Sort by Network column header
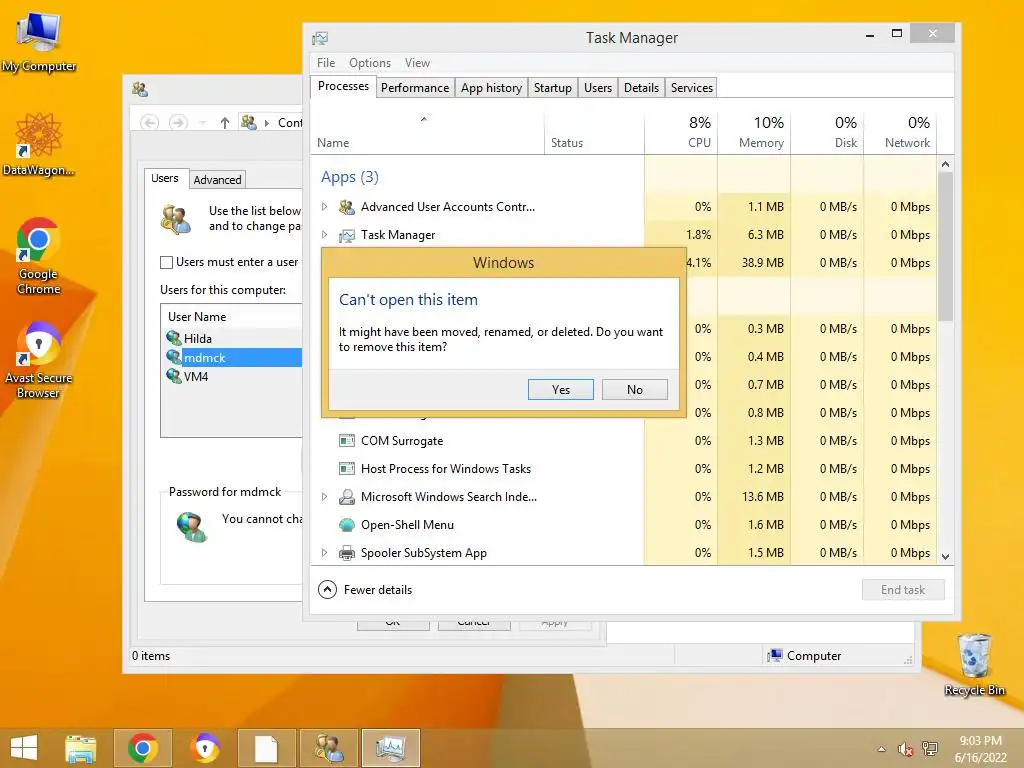Screen dimensions: 1024x768 [x=900, y=133]
